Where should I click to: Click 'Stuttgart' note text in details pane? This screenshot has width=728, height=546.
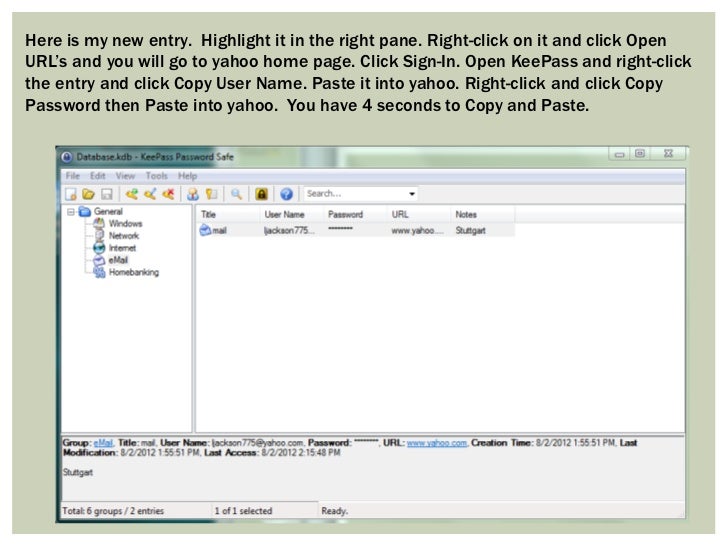pos(78,472)
